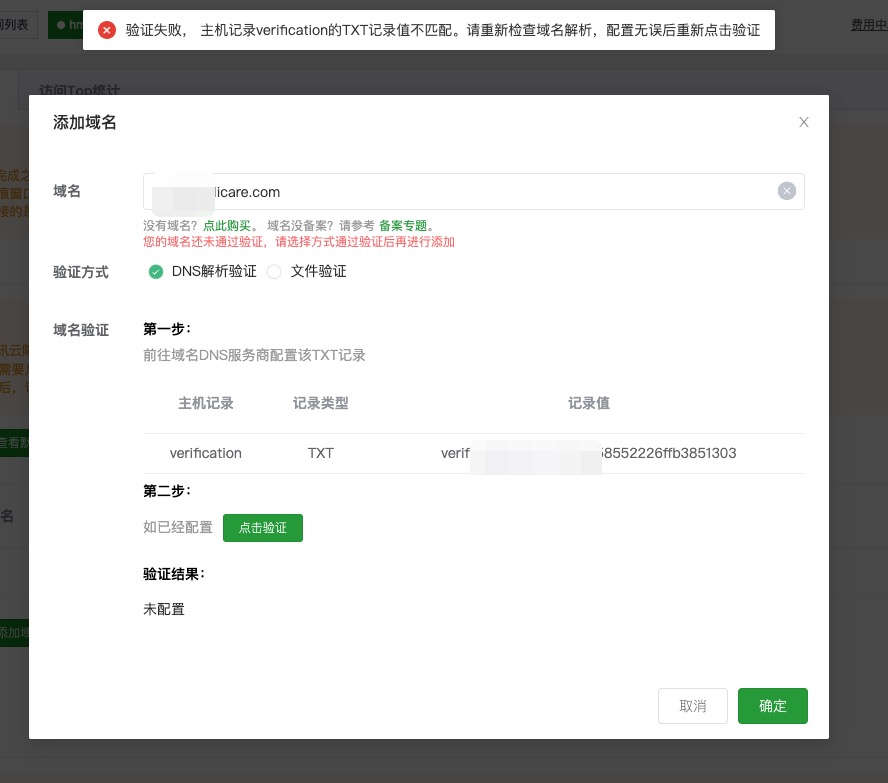Click the TXT record type cell
This screenshot has height=783, width=888.
click(x=320, y=453)
